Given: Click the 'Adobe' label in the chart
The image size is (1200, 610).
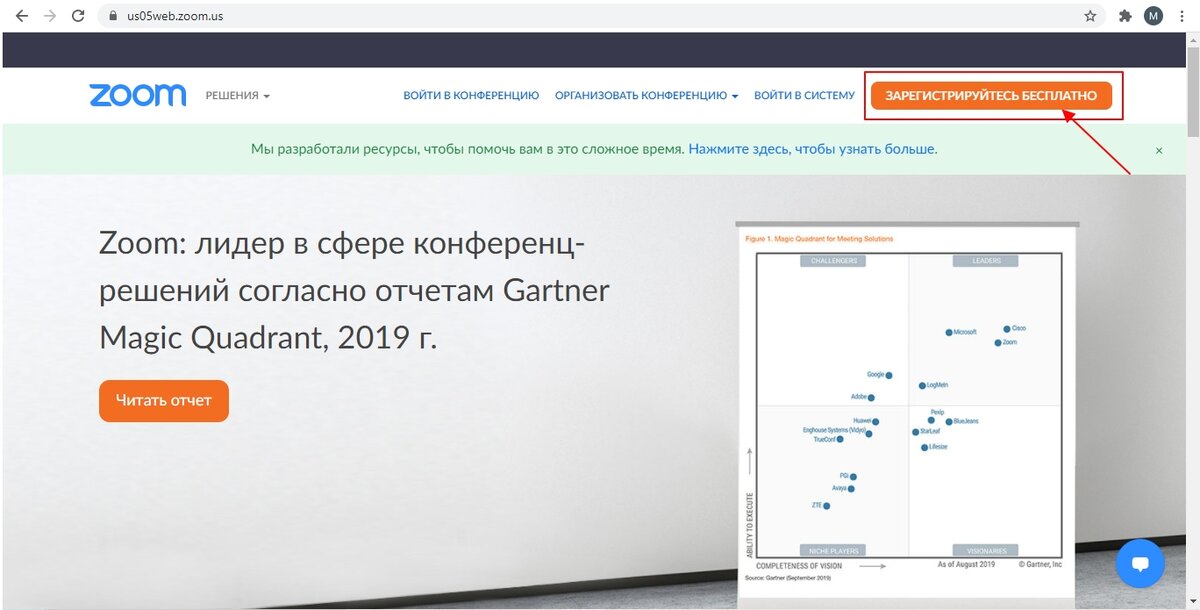Looking at the screenshot, I should [858, 397].
